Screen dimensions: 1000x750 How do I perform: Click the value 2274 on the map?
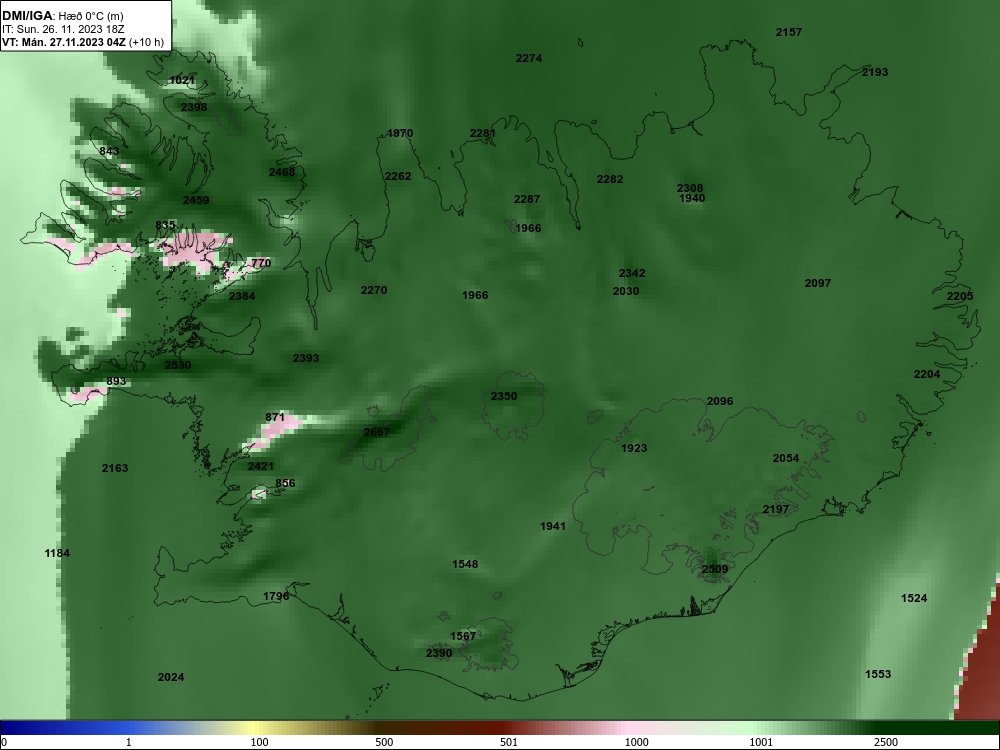pos(529,58)
